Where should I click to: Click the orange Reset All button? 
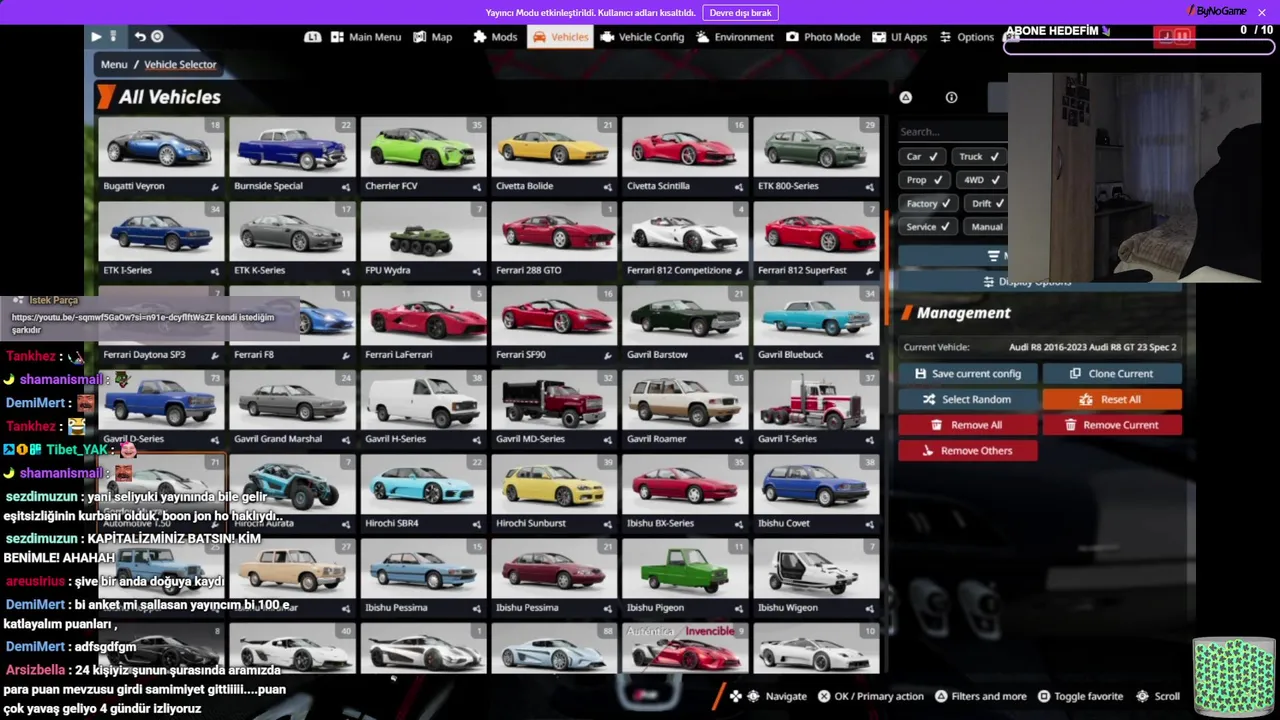click(1112, 399)
